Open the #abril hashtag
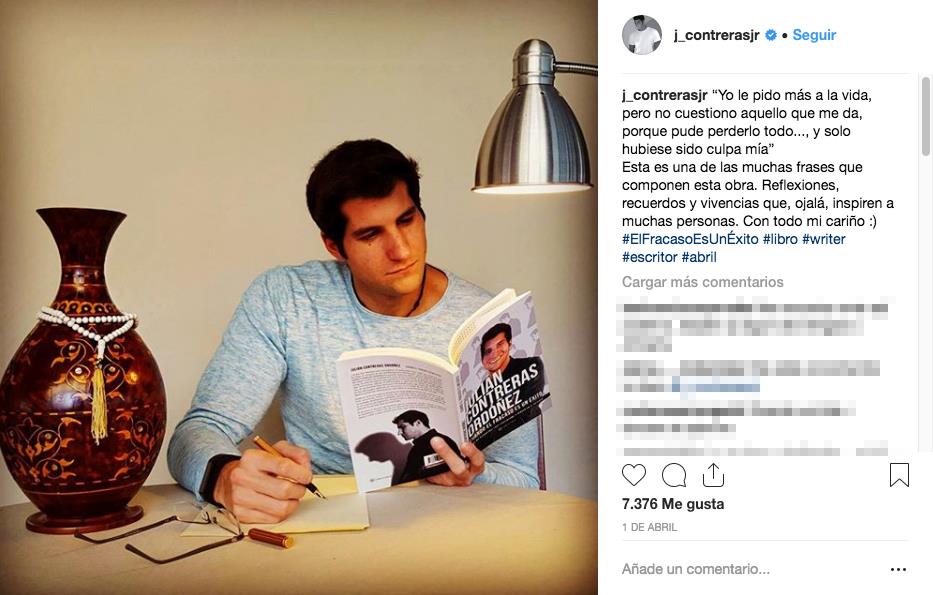The image size is (933, 595). point(699,257)
